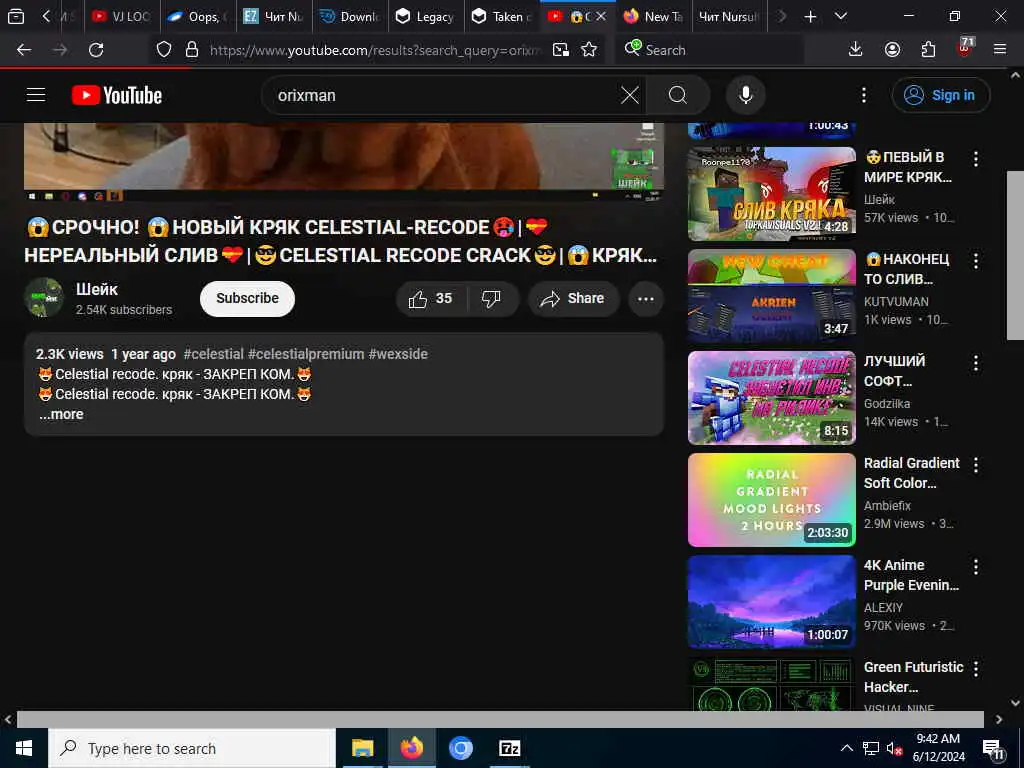The width and height of the screenshot is (1024, 768).
Task: Click the browser Search box
Action: click(x=710, y=50)
